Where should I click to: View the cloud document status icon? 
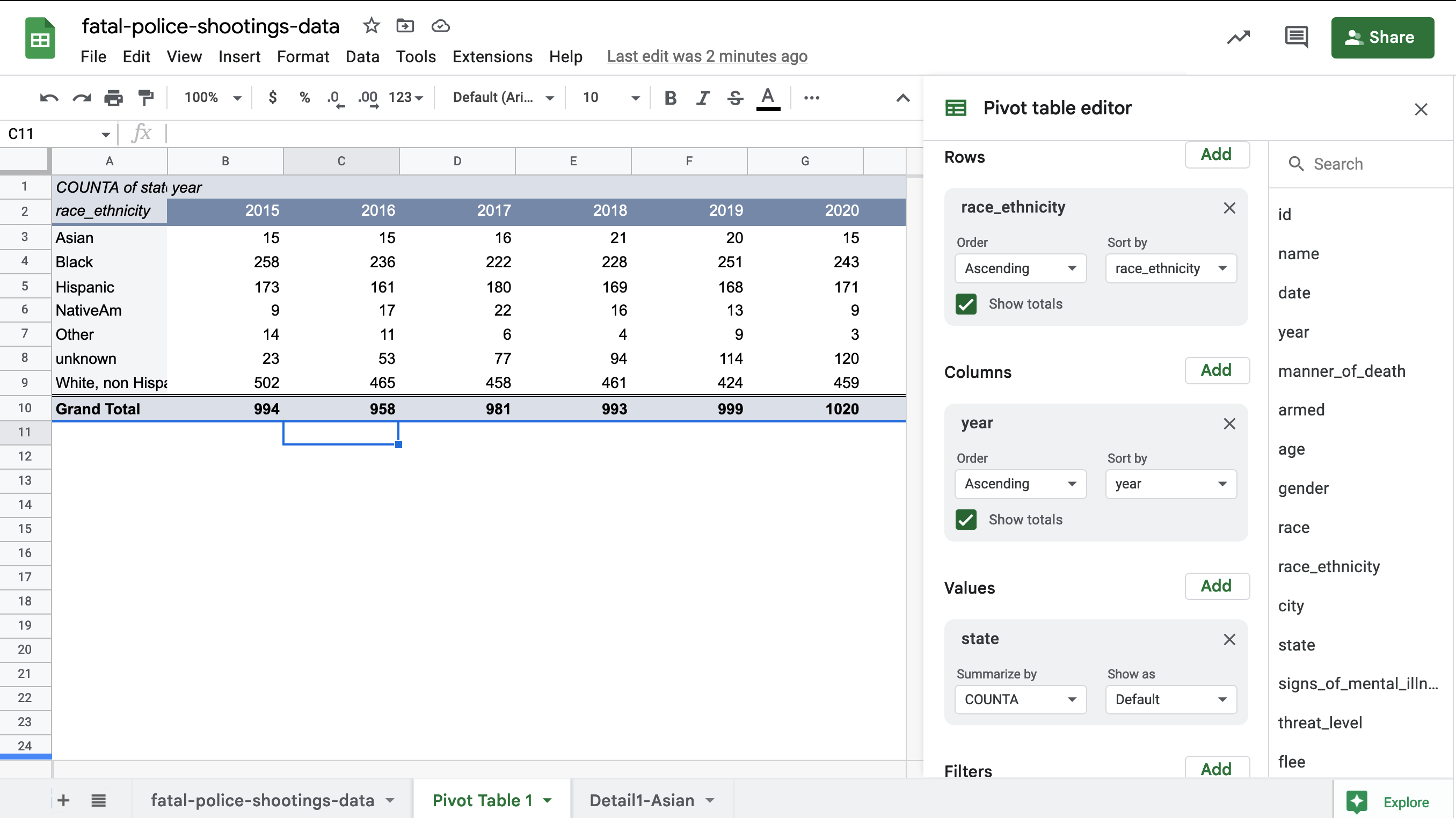[x=440, y=26]
